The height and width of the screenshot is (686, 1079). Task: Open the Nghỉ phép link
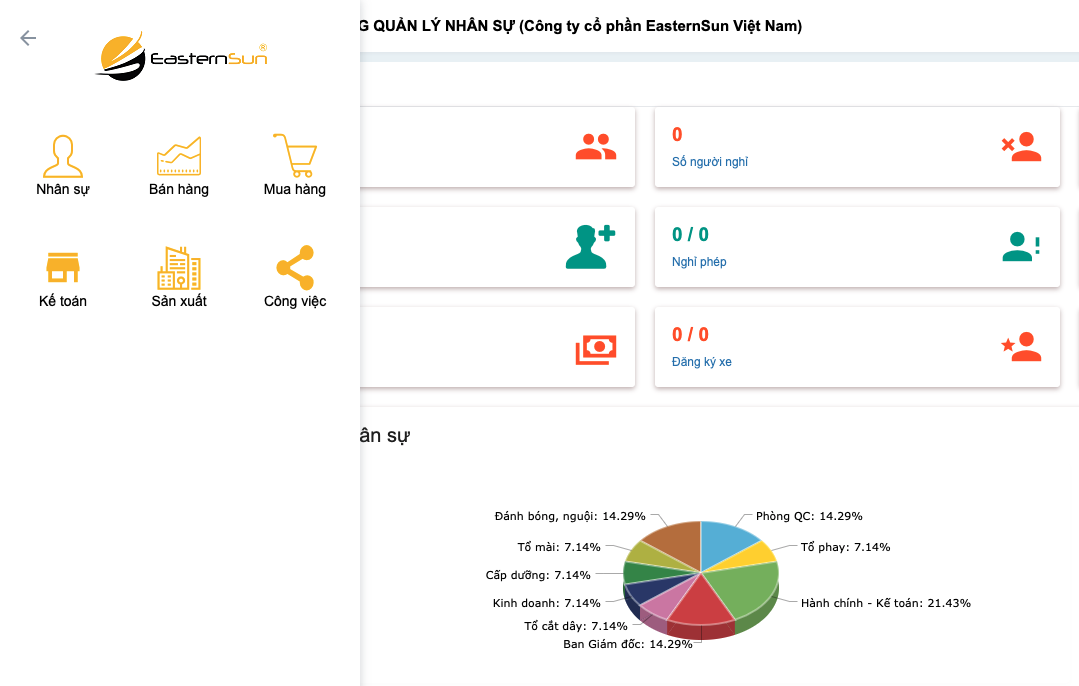(699, 262)
